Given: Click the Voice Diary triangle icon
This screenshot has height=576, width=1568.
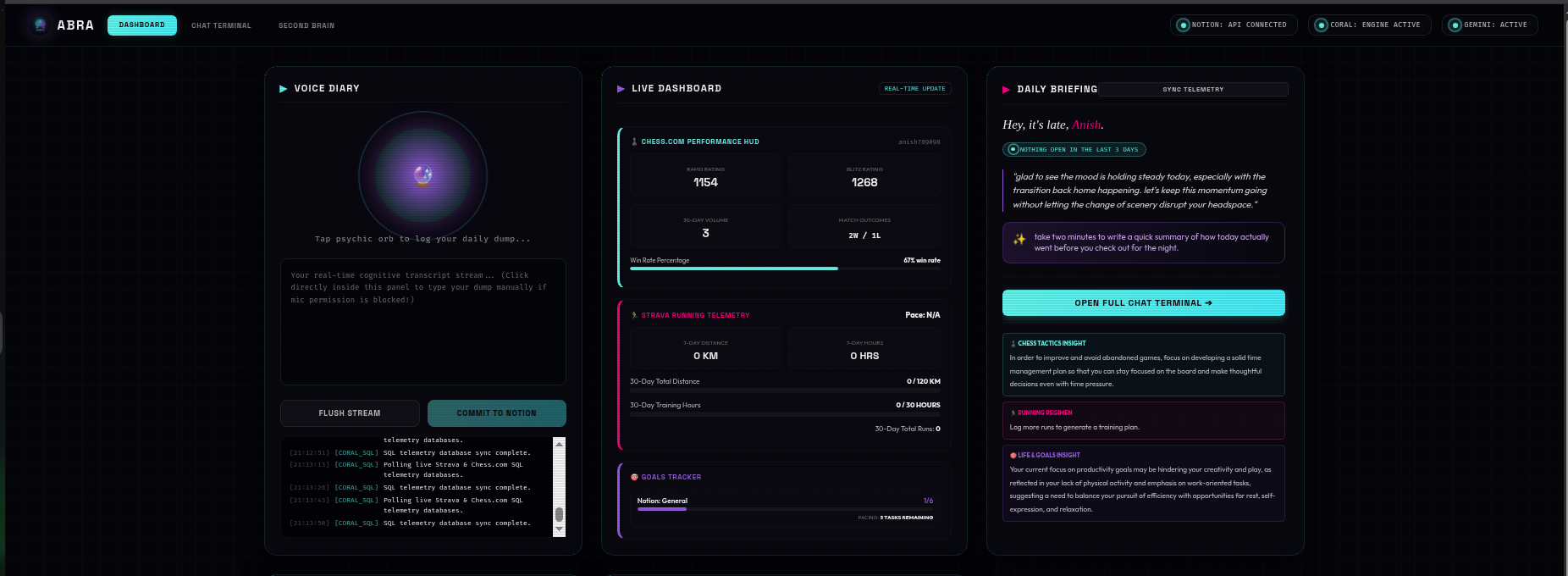Looking at the screenshot, I should [284, 89].
